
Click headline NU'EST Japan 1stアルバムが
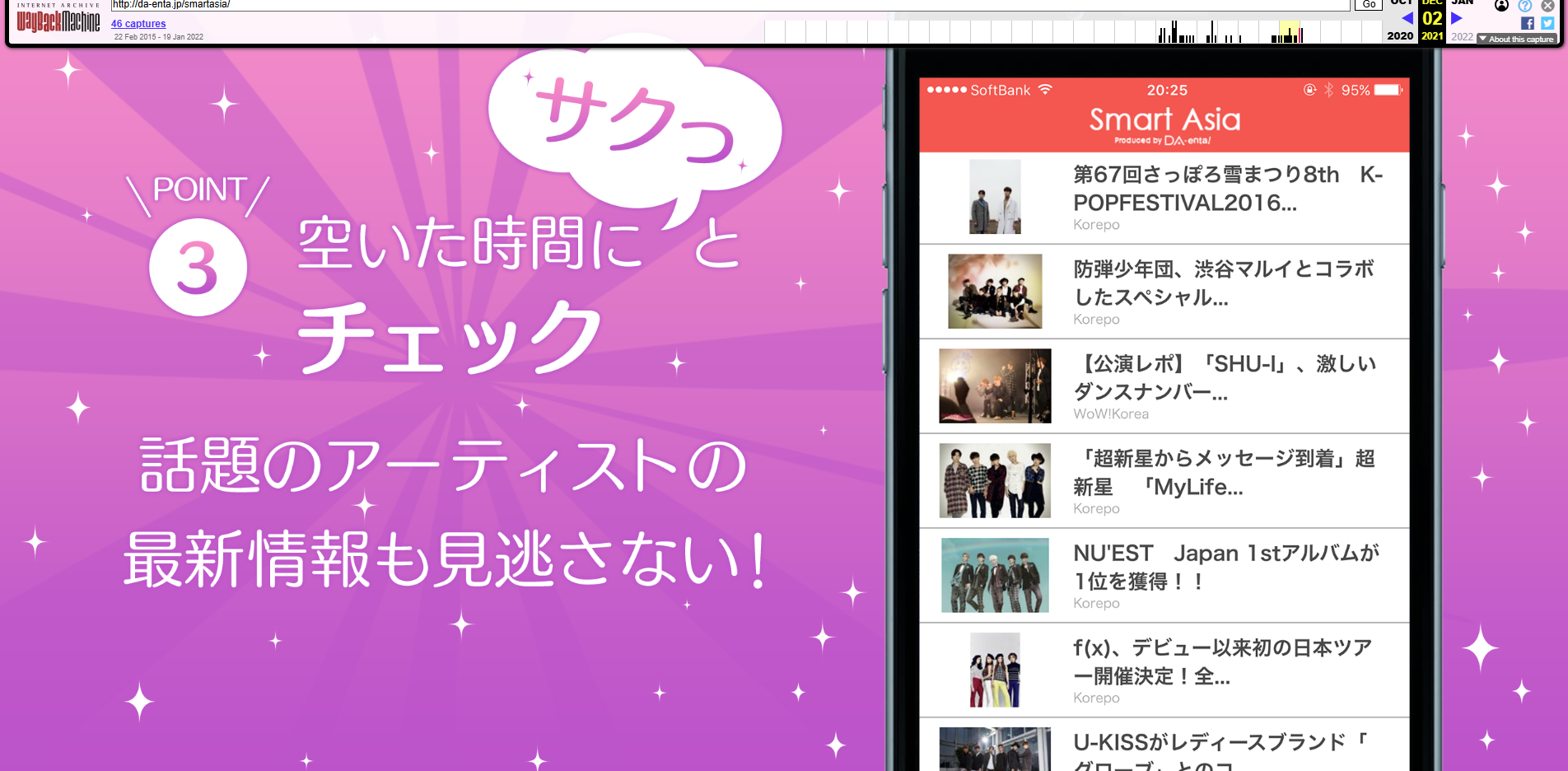click(1226, 568)
